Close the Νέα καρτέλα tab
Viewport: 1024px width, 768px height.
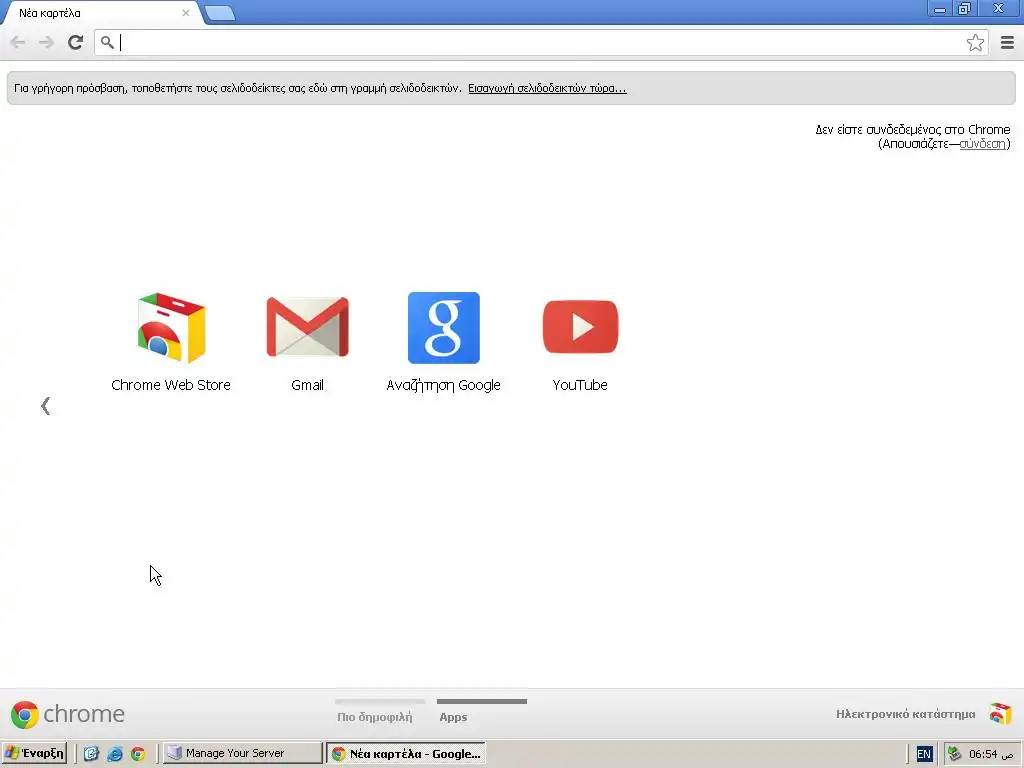[x=185, y=12]
